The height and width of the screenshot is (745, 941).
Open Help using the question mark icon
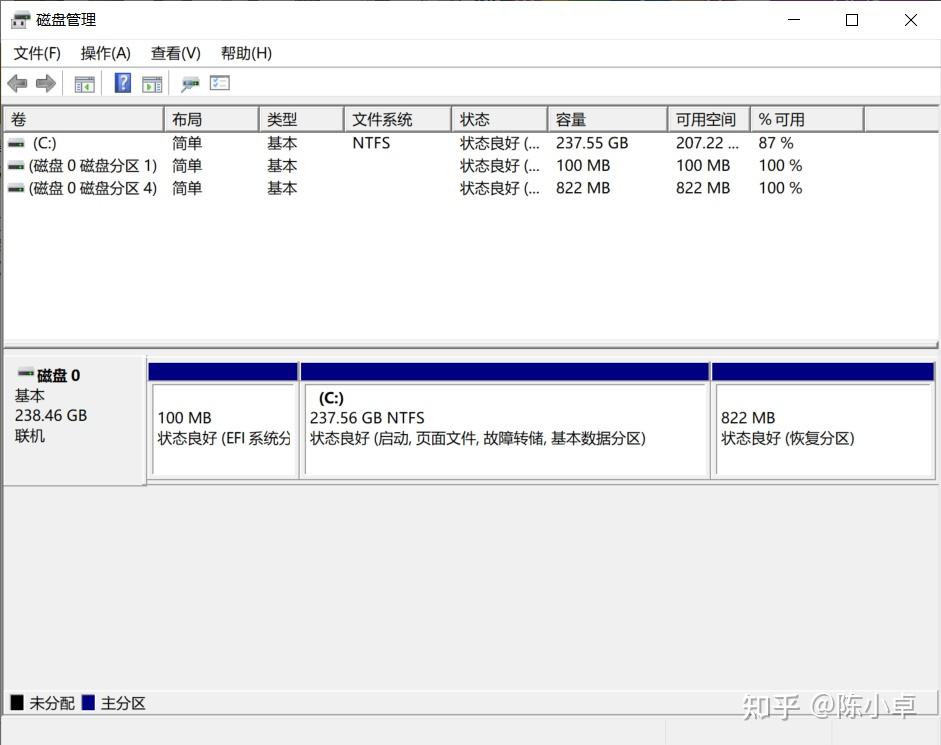(x=122, y=83)
